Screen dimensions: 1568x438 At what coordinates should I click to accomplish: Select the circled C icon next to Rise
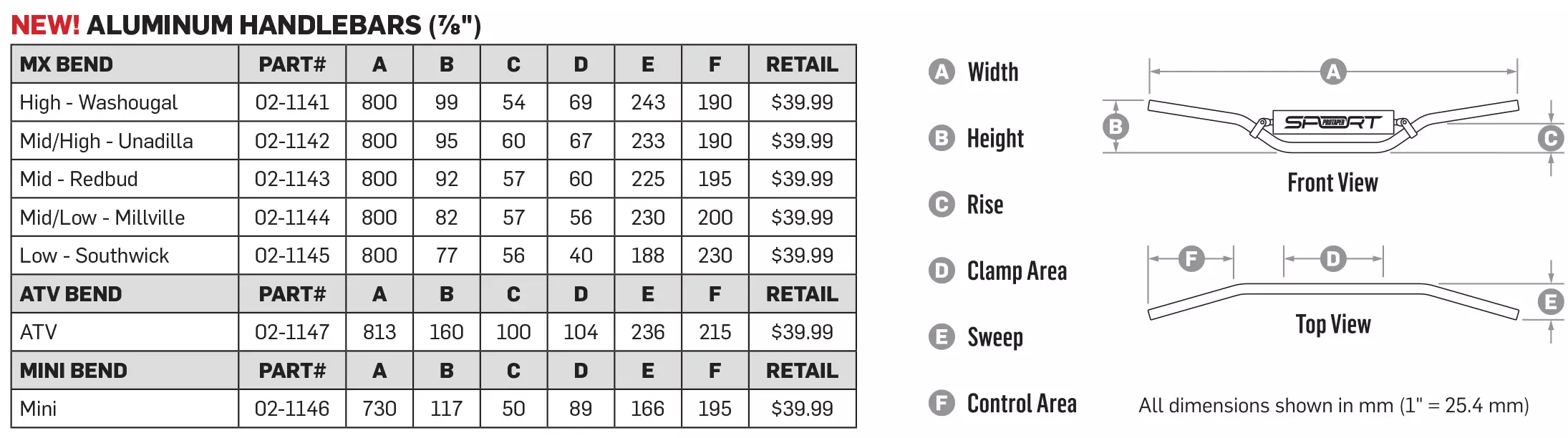[x=942, y=205]
